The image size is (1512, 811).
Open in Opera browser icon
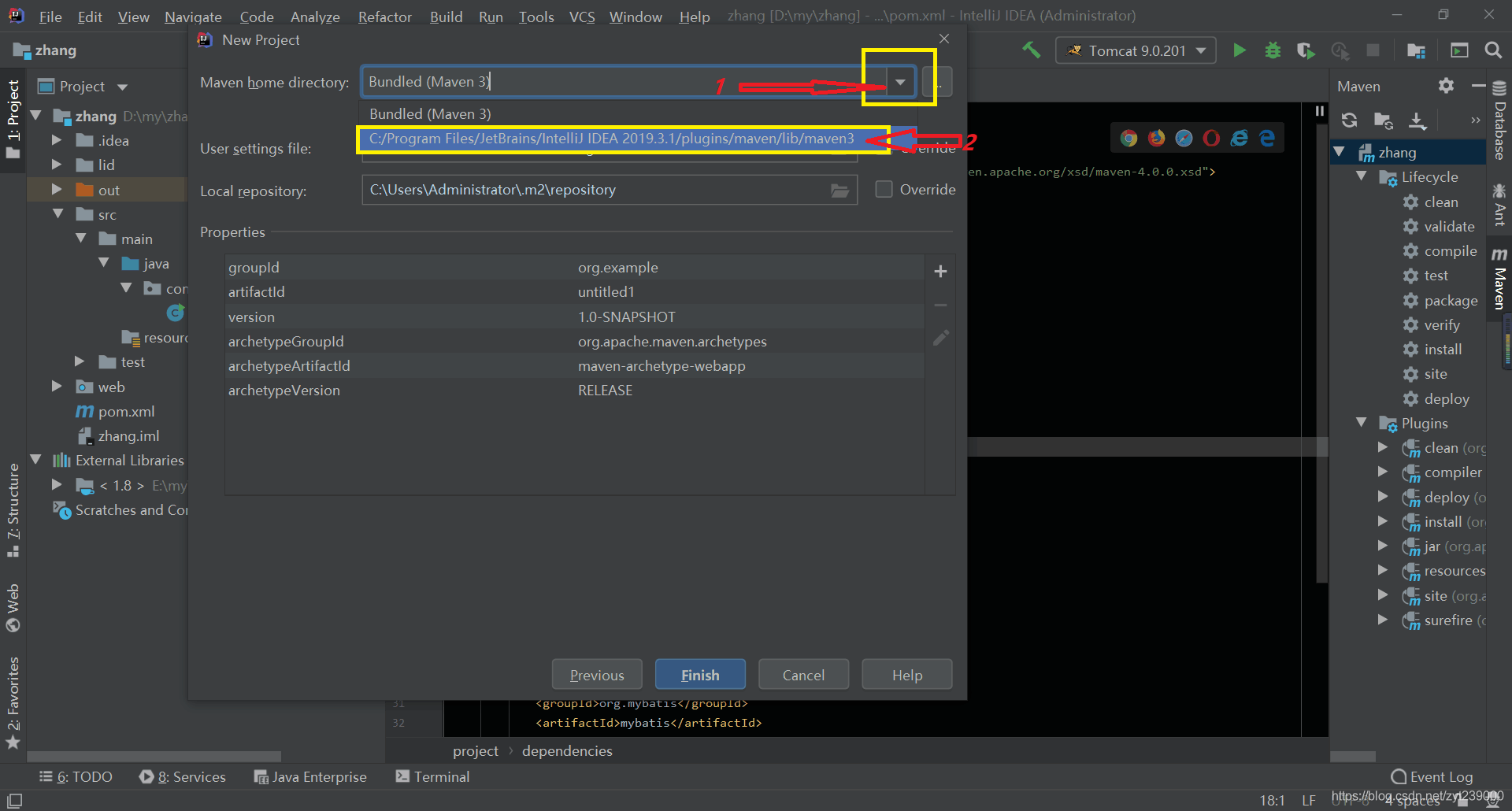1212,139
